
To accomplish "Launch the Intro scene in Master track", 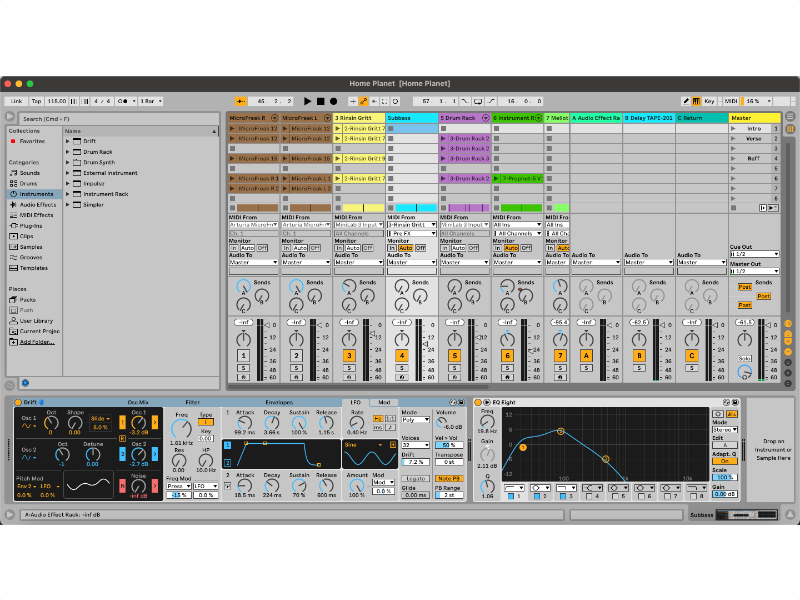I will [x=733, y=129].
